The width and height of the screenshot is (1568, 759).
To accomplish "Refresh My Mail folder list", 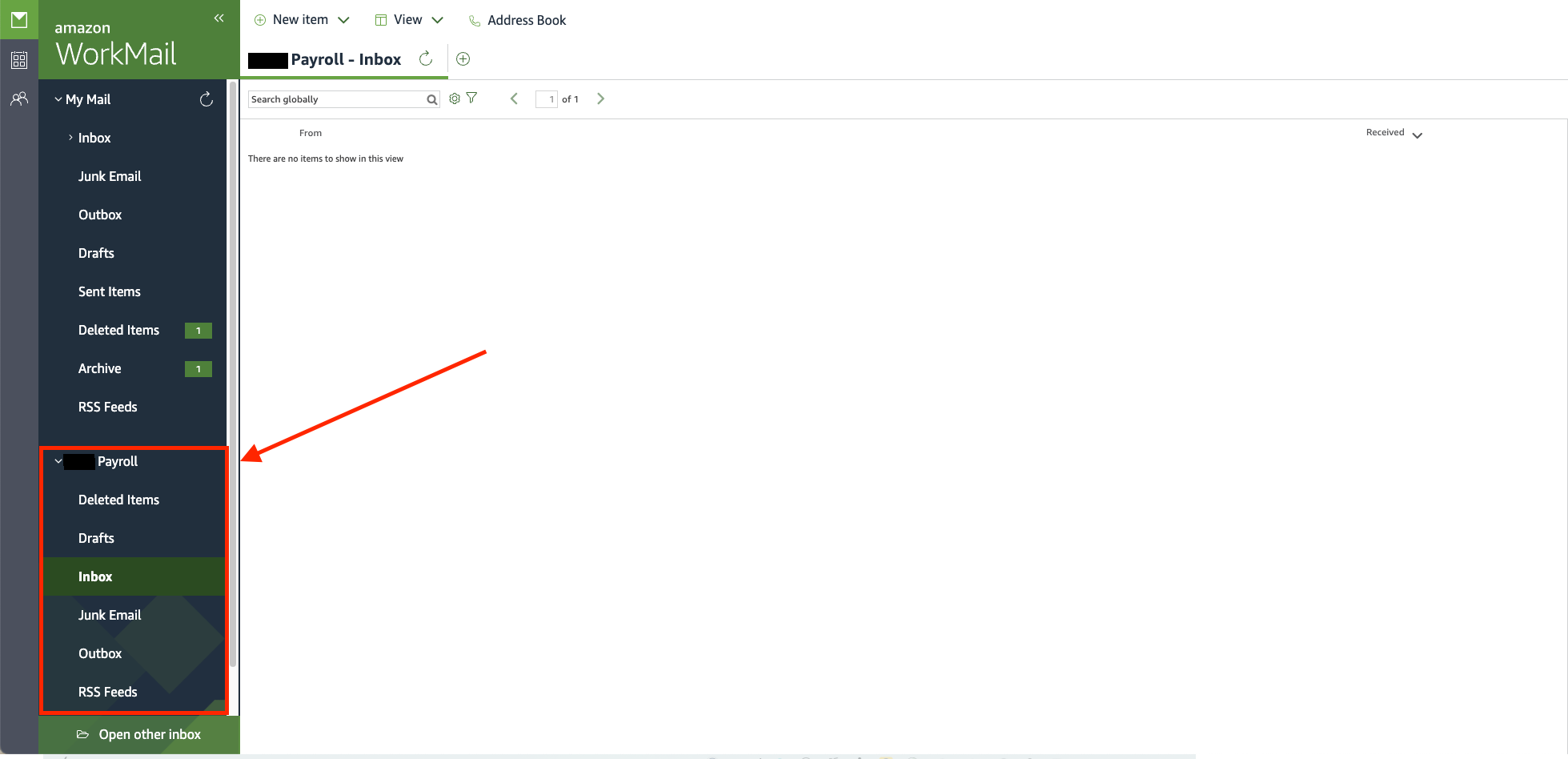I will 206,99.
